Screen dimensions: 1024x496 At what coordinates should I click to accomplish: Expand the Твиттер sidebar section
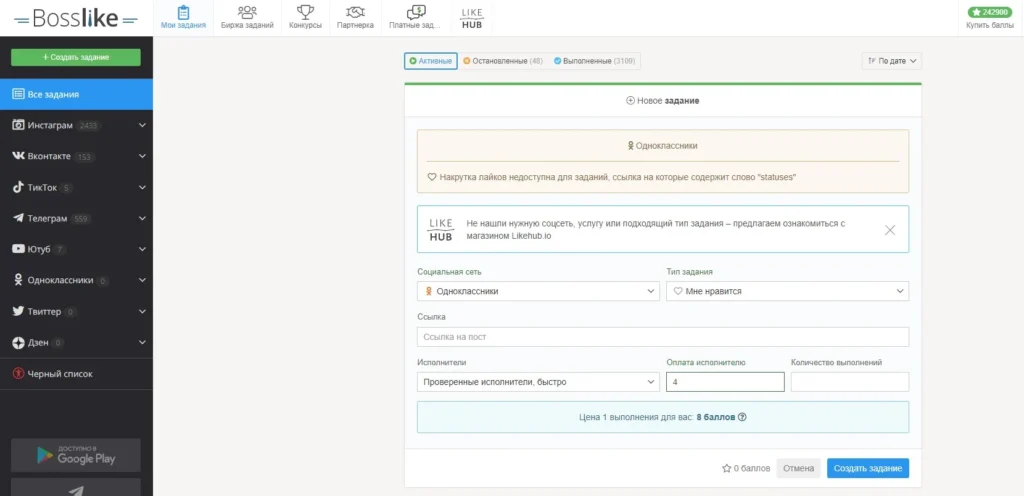coord(142,312)
